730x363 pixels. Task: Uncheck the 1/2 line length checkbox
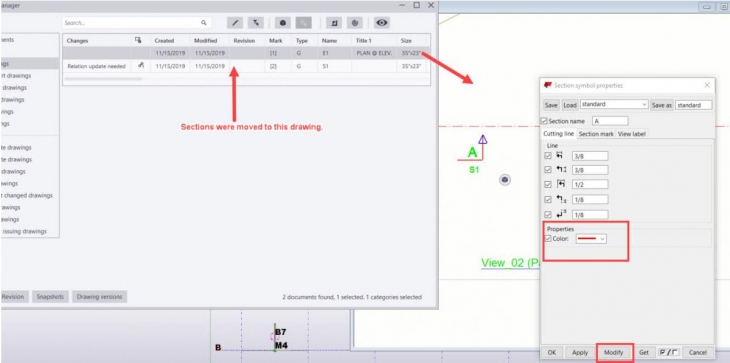point(548,184)
